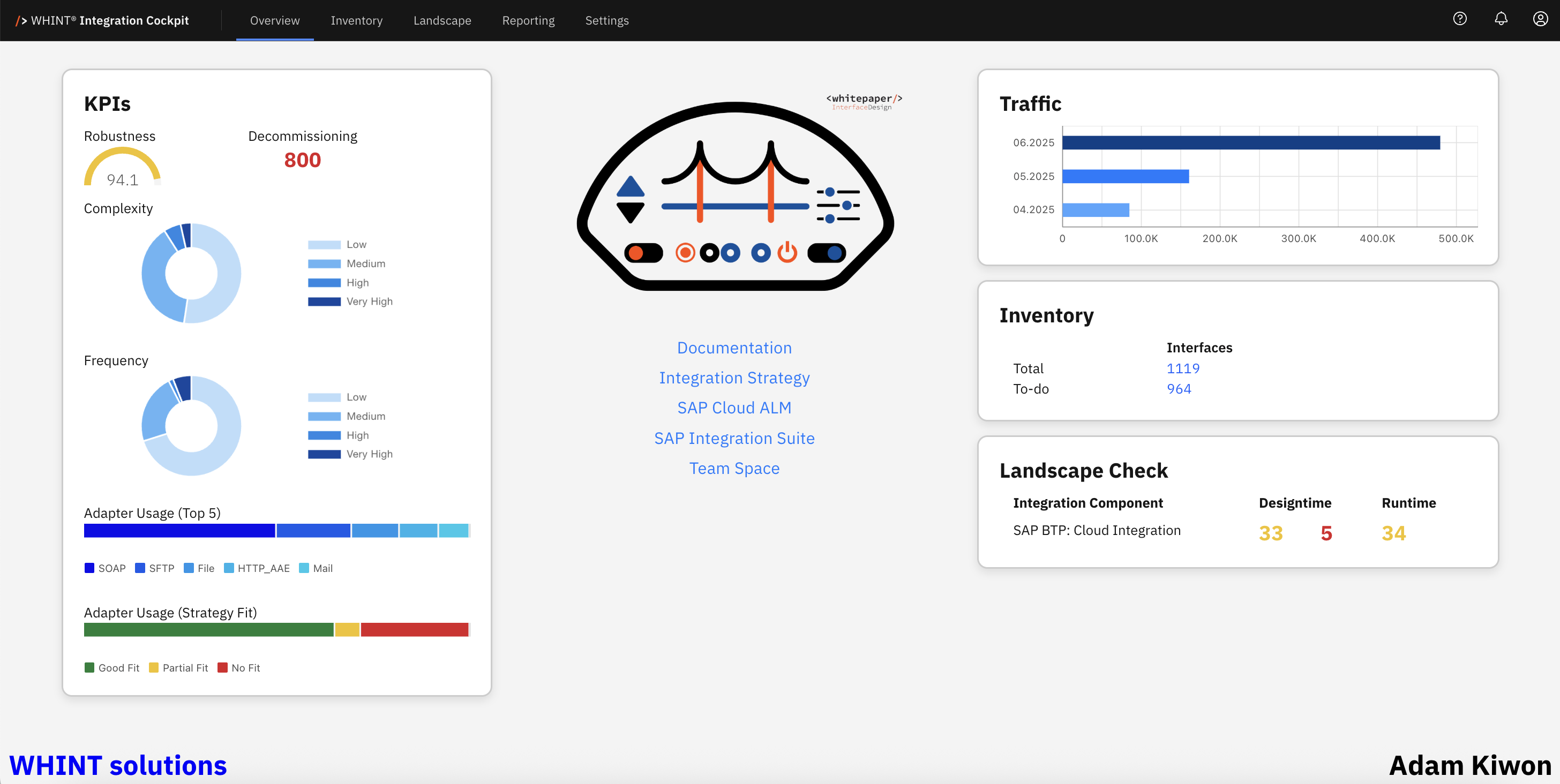Toggle Very High in Complexity legend

pyautogui.click(x=351, y=301)
